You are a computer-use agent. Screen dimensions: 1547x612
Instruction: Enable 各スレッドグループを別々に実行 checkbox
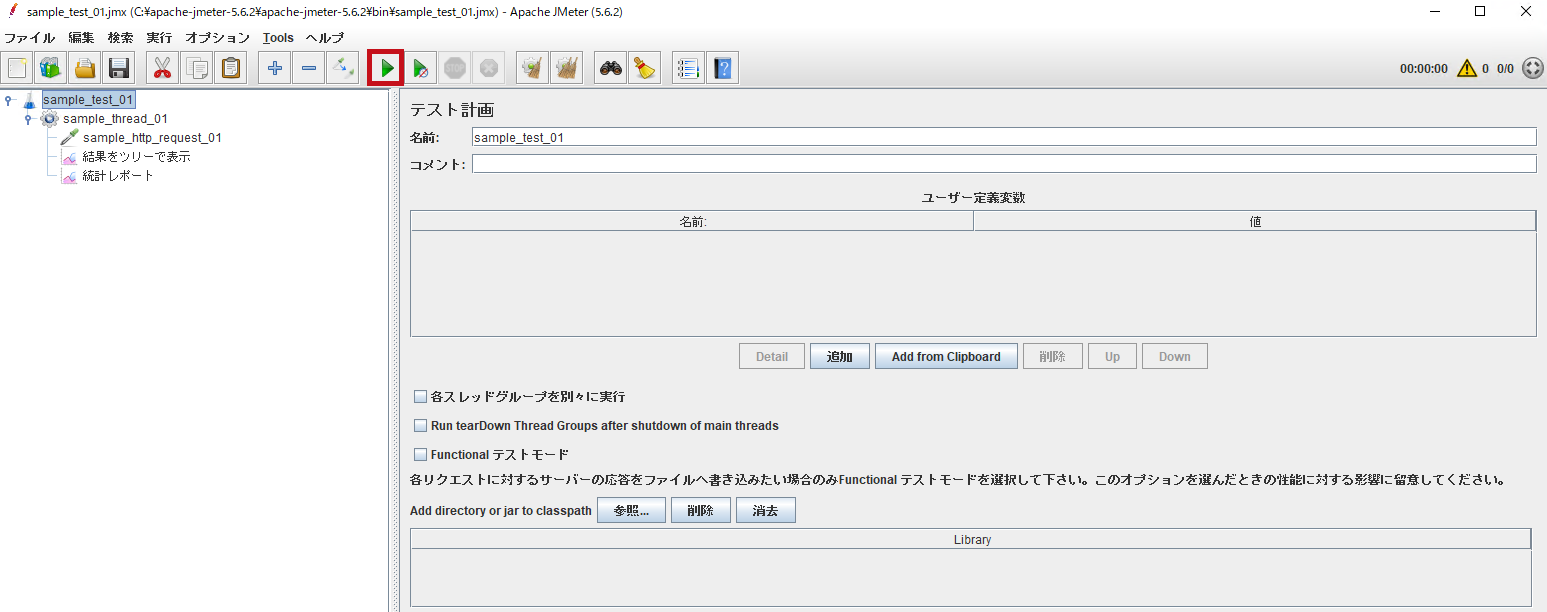click(x=421, y=397)
